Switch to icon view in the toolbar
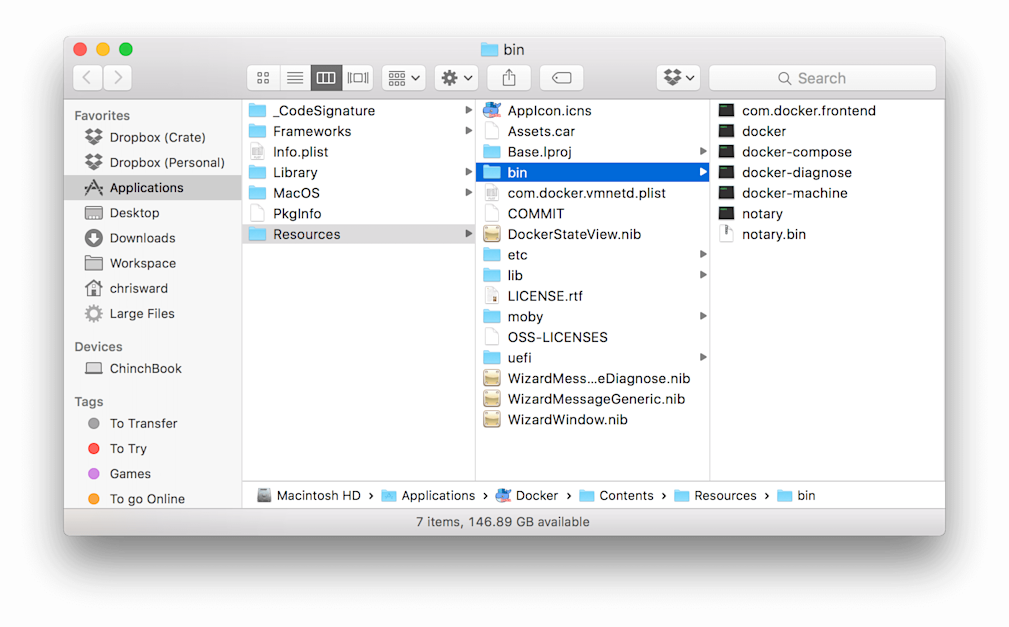The height and width of the screenshot is (627, 1009). coord(263,77)
